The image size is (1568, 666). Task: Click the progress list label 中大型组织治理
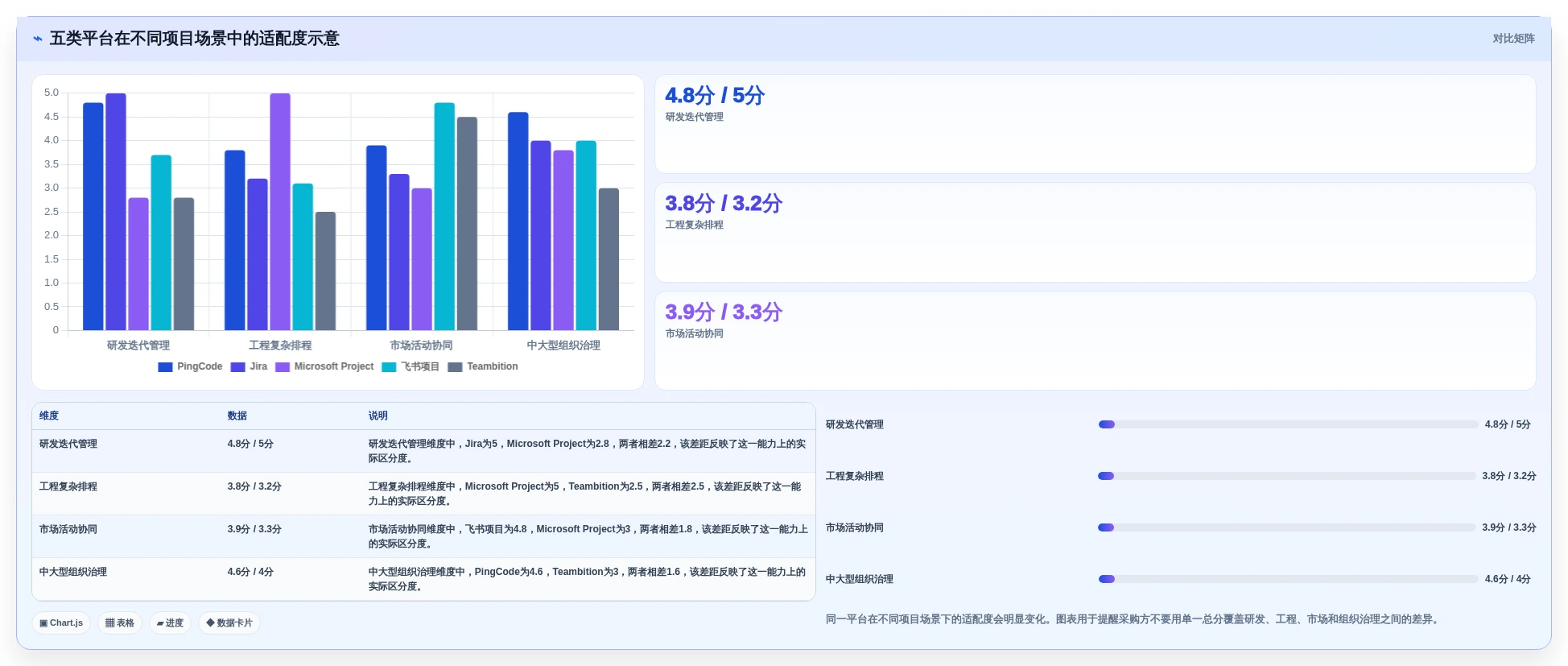(860, 579)
